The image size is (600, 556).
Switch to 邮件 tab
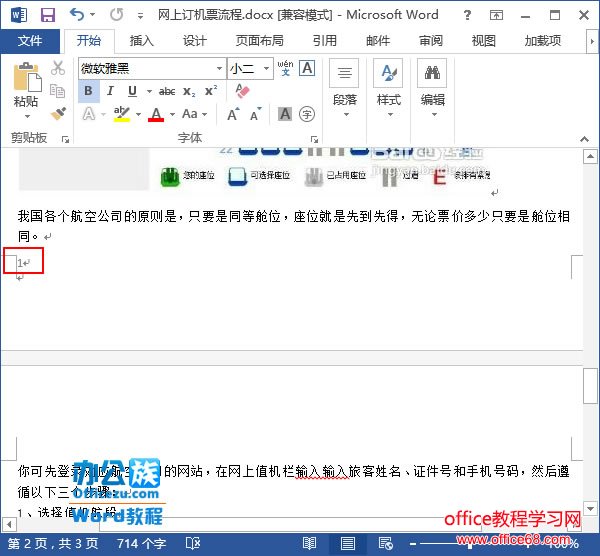coord(378,41)
